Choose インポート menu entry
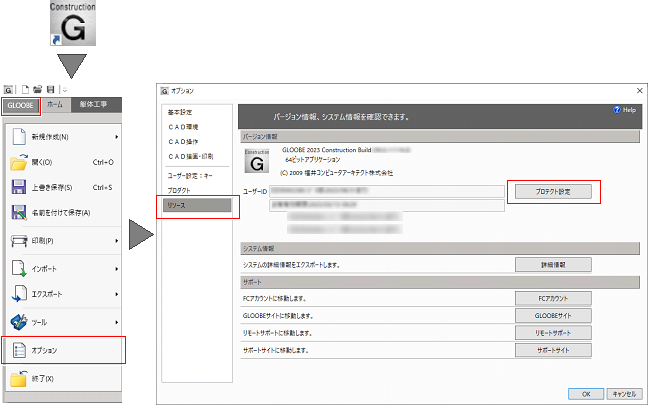Image resolution: width=648 pixels, height=405 pixels. coord(64,269)
